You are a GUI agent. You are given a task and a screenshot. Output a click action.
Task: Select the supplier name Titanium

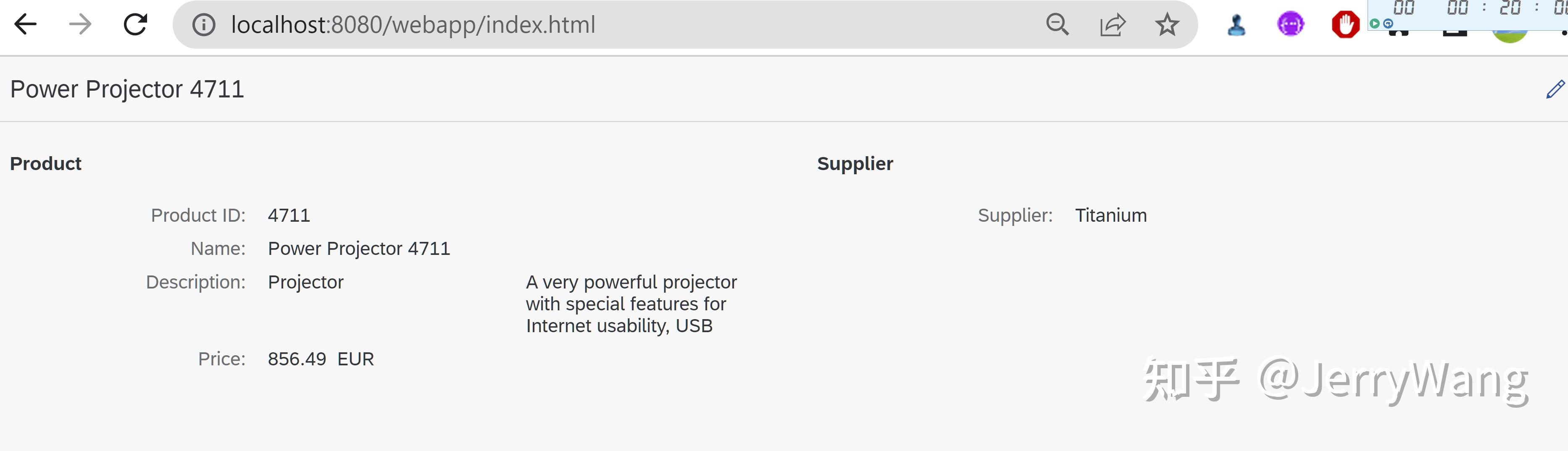pyautogui.click(x=1110, y=215)
